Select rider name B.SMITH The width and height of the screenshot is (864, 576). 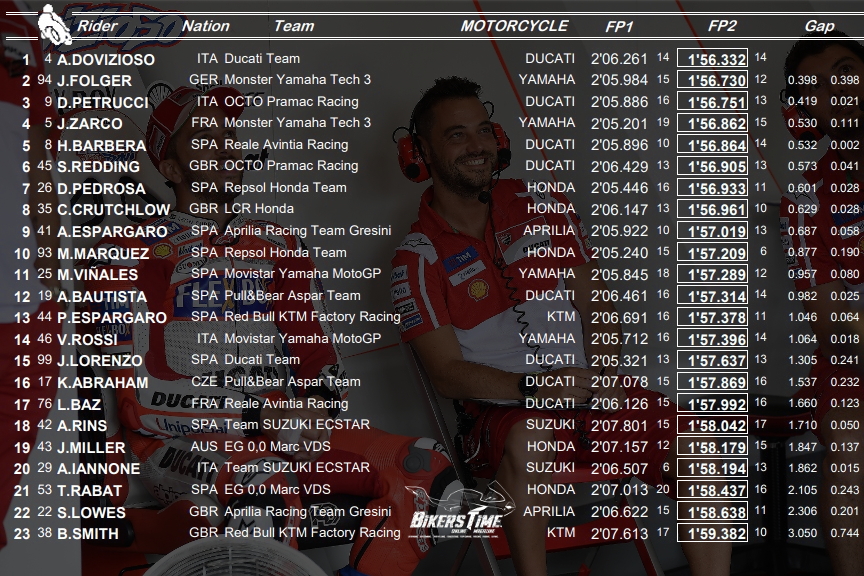[x=88, y=534]
